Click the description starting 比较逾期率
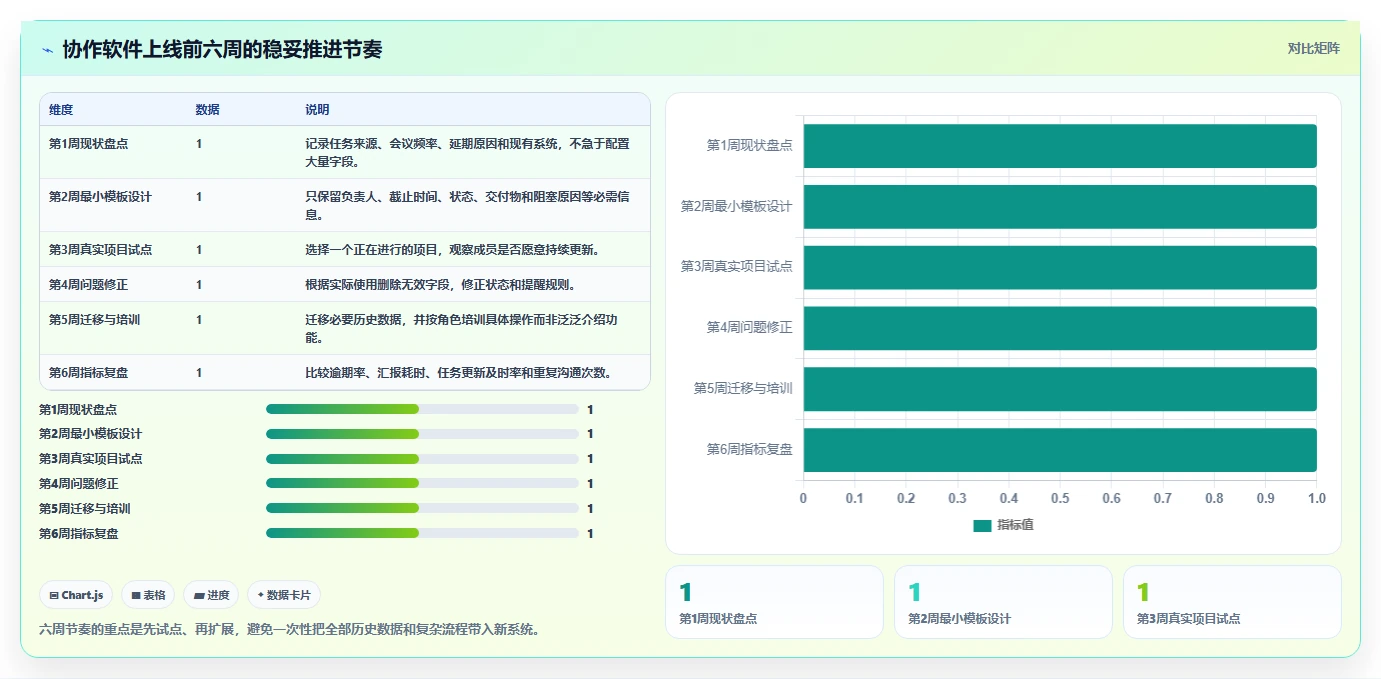This screenshot has width=1381, height=679. pyautogui.click(x=459, y=373)
